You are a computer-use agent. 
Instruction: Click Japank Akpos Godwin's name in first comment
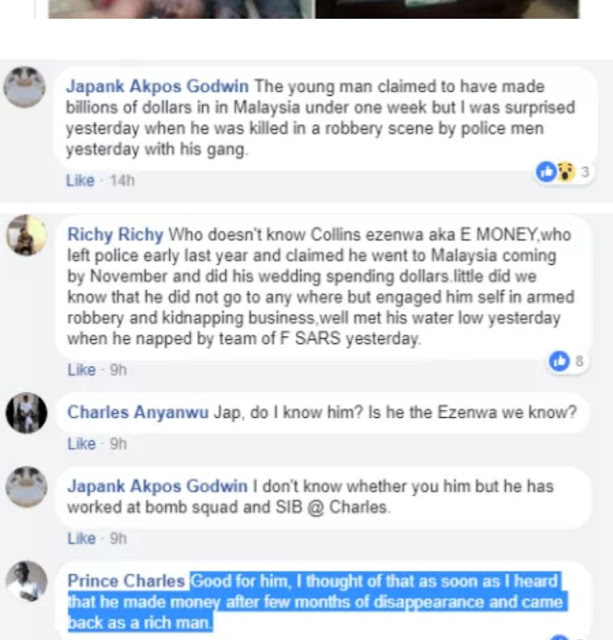click(158, 87)
